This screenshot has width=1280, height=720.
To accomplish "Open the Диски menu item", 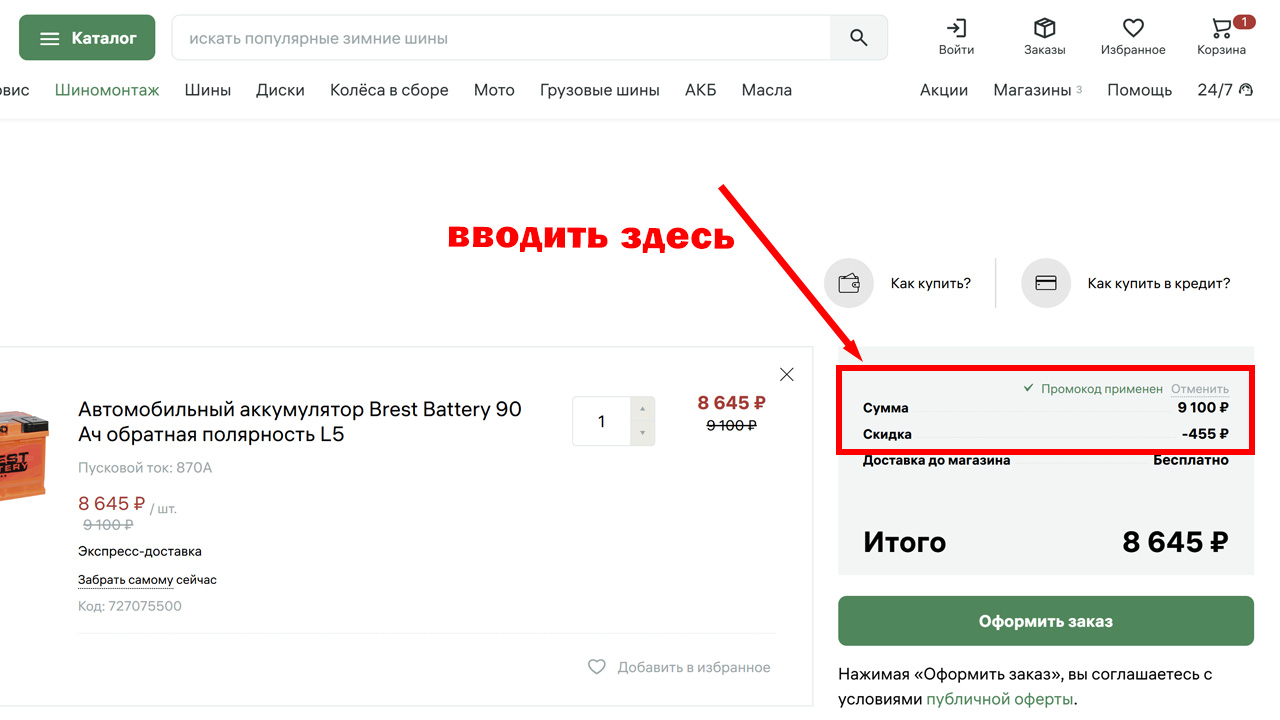I will [x=280, y=90].
